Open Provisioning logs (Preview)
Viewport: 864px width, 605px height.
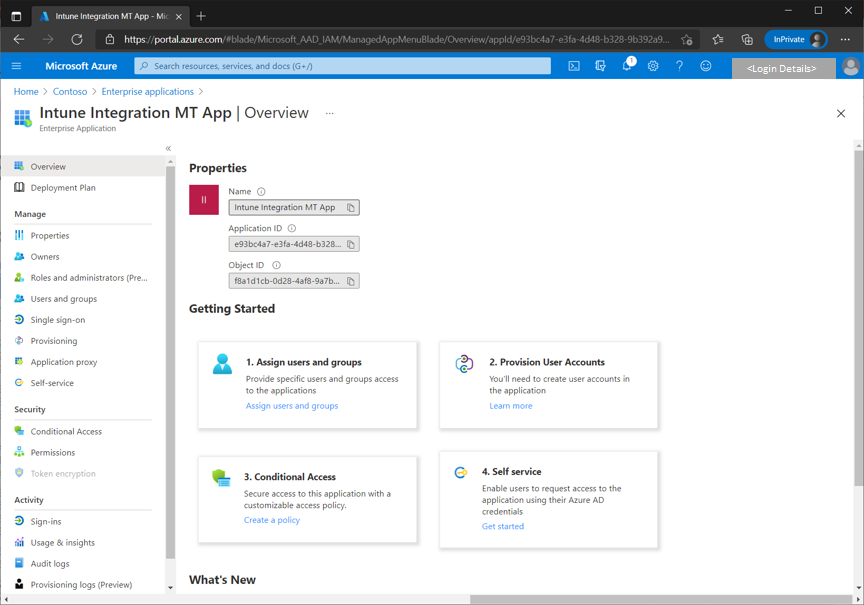coord(83,584)
